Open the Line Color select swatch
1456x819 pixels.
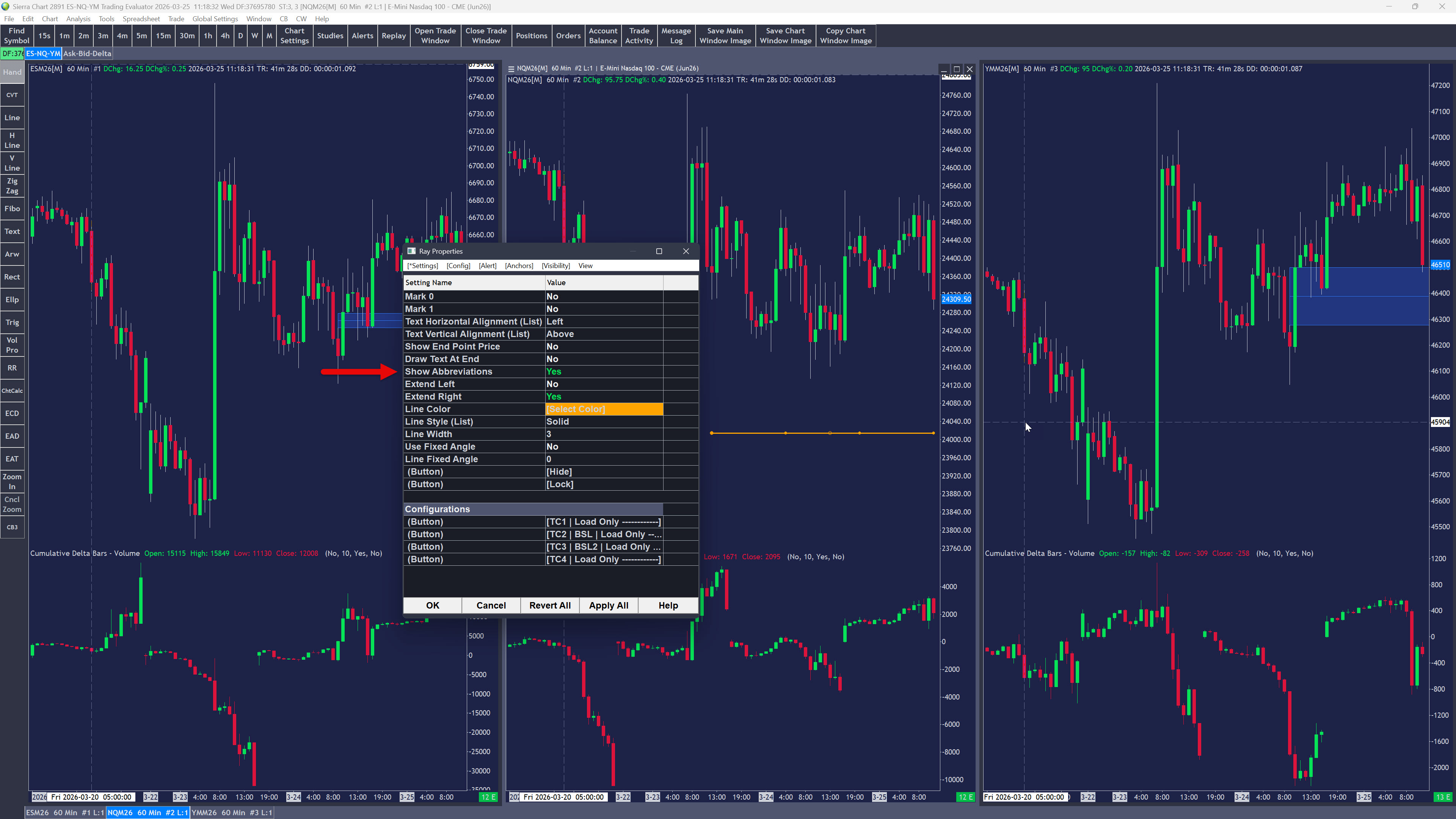[603, 409]
